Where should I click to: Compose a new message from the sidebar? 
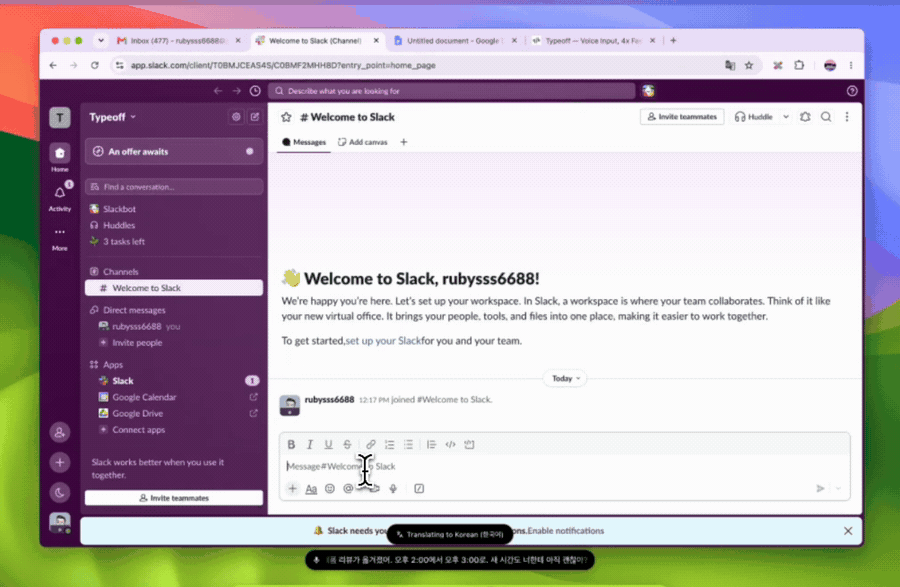pos(255,117)
